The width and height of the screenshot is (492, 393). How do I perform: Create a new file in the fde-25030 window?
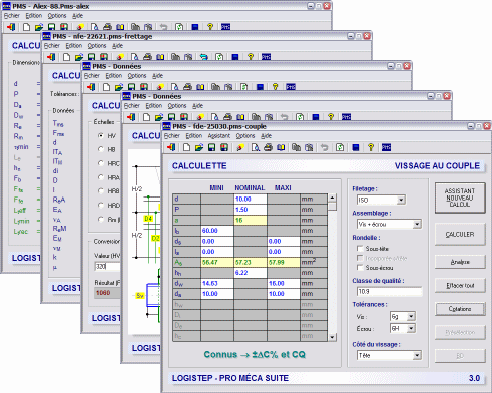point(186,147)
